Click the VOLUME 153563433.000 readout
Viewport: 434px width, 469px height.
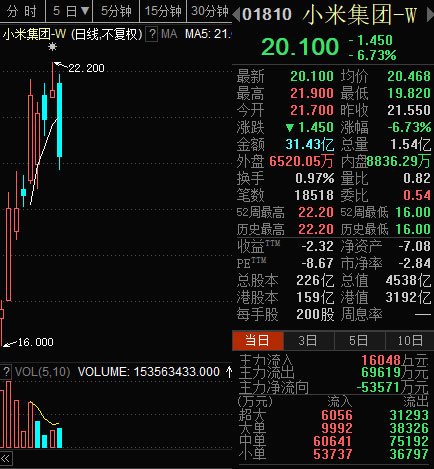pos(149,372)
